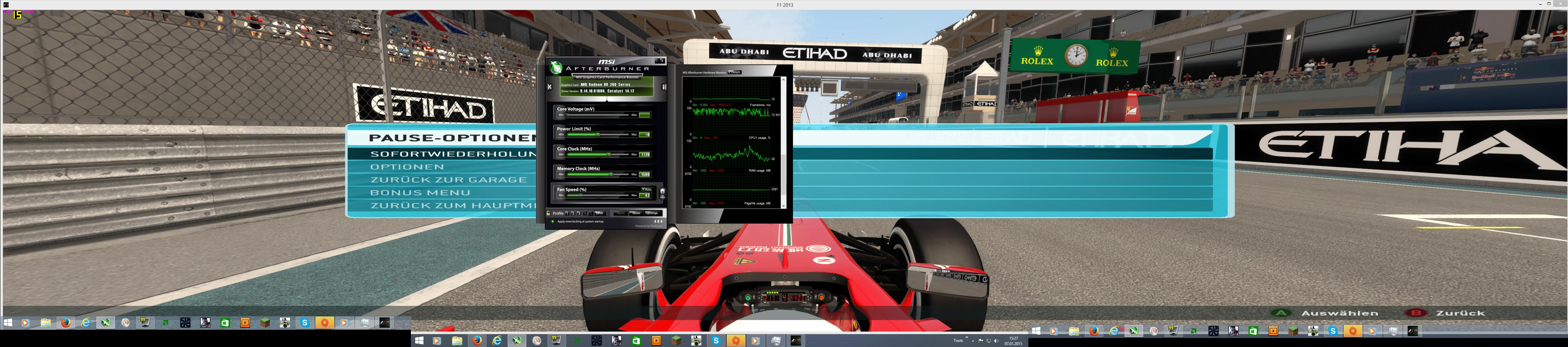1568x347 pixels.
Task: Select profile slot 2 in Afterburner
Action: 573,213
